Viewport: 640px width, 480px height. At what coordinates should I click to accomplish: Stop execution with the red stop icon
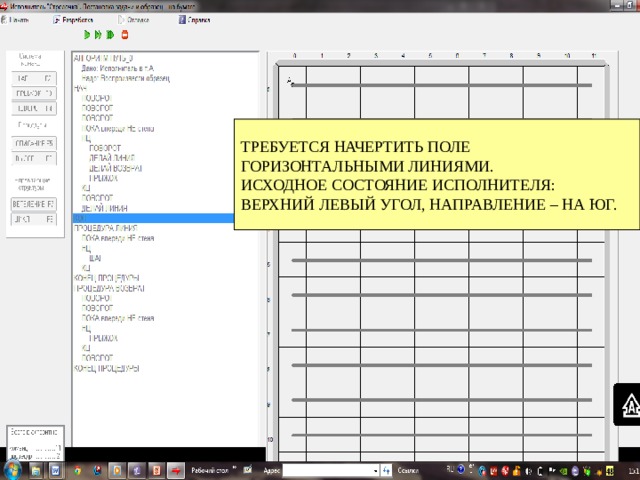coord(125,35)
